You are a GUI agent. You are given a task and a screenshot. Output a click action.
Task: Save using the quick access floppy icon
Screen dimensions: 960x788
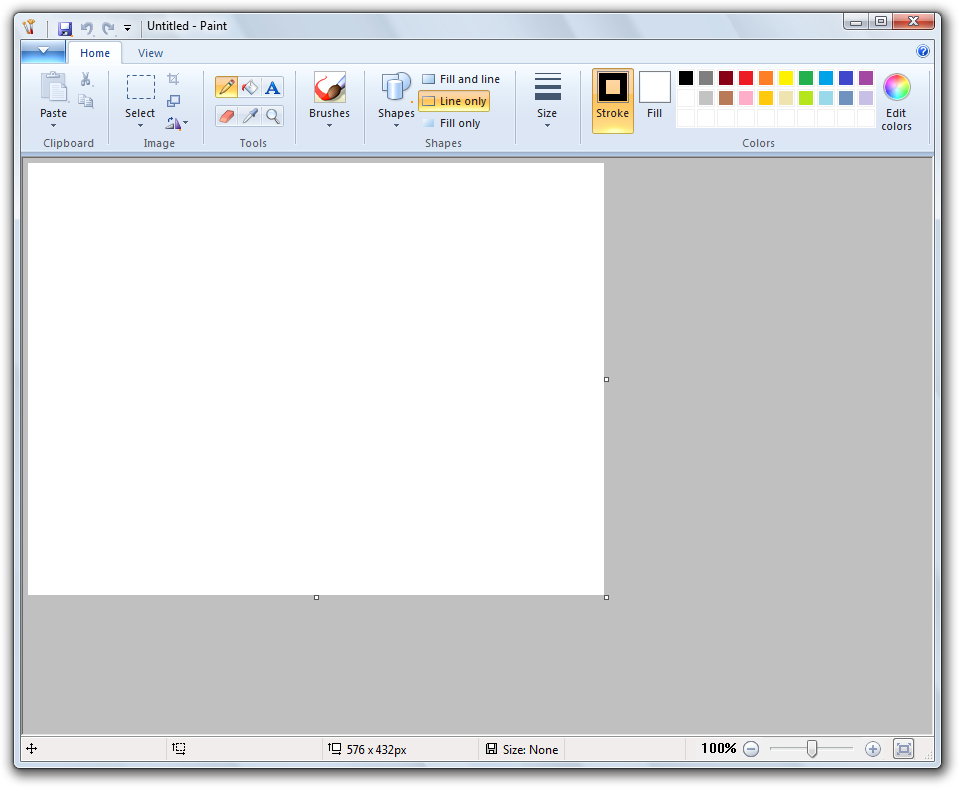coord(65,27)
